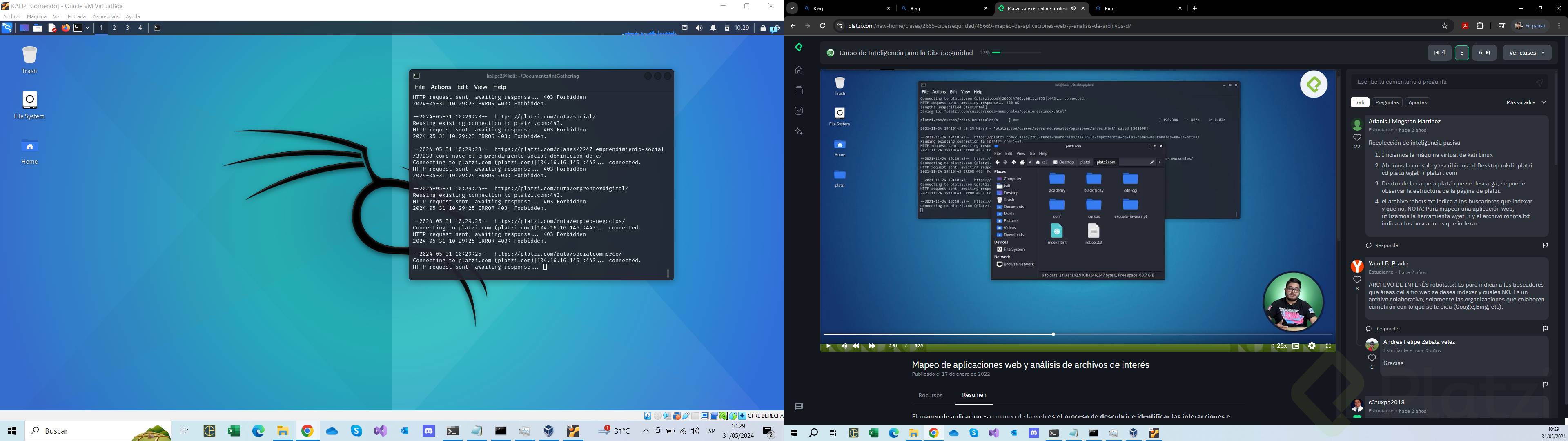1568x441 pixels.
Task: Switch to the Recursos tab
Action: click(x=930, y=395)
